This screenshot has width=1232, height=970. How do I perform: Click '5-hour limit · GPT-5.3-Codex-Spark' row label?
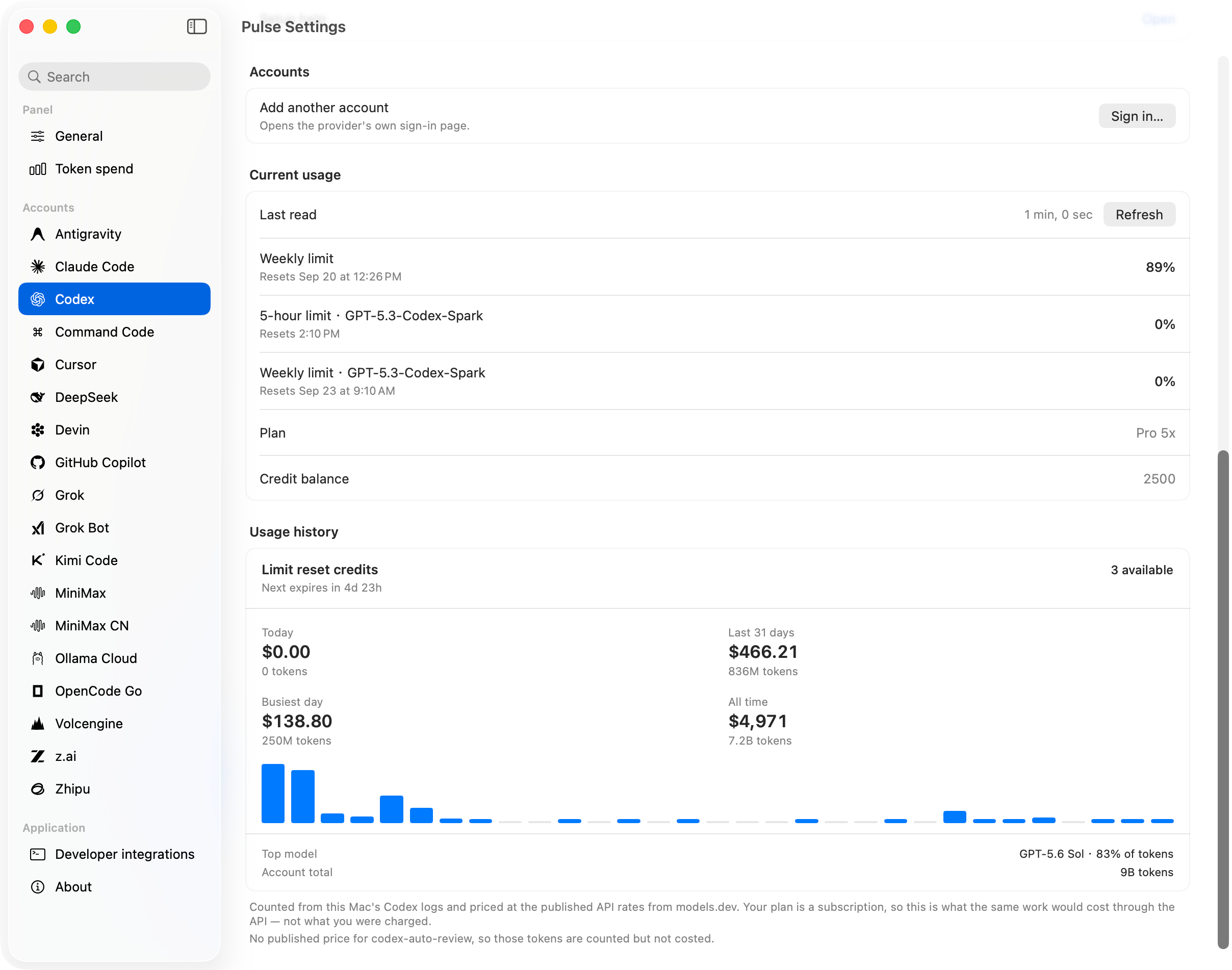click(371, 316)
